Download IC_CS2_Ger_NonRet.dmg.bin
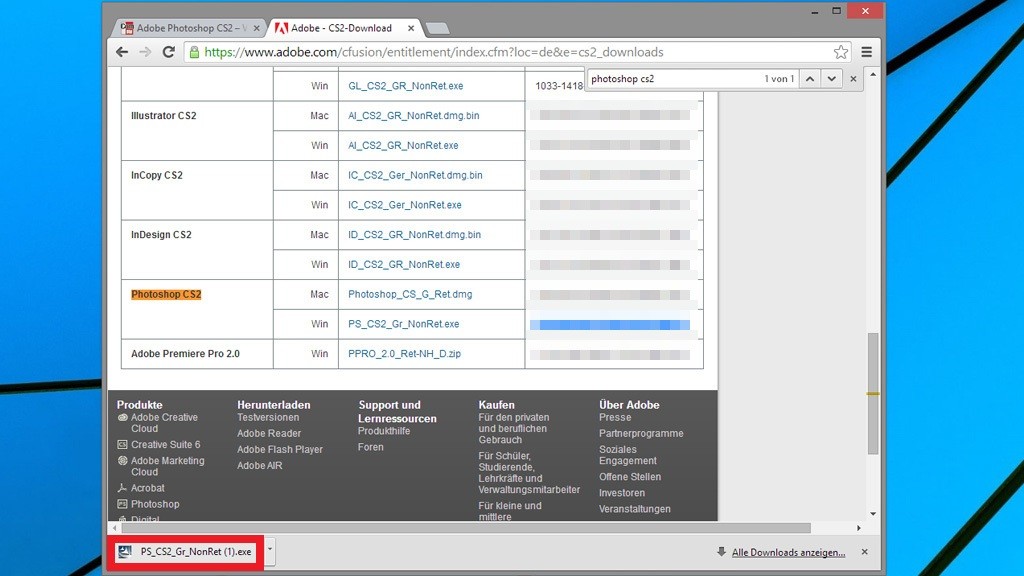The height and width of the screenshot is (576, 1024). point(415,175)
